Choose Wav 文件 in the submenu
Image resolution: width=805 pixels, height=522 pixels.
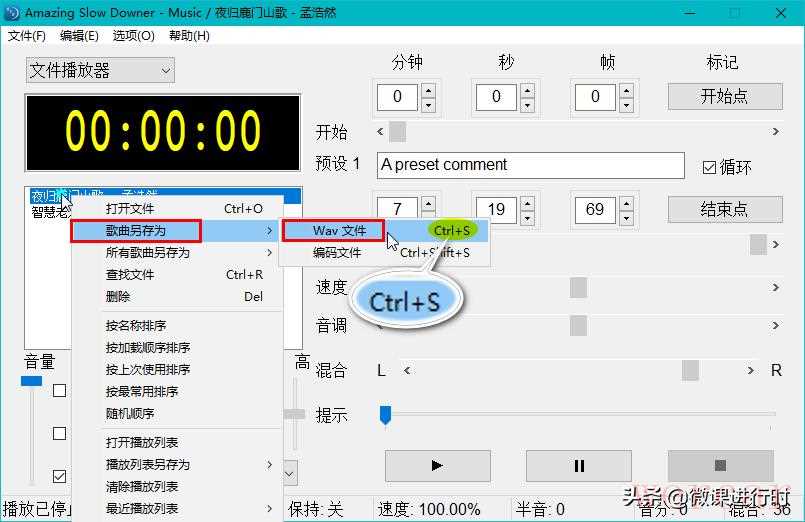(x=340, y=231)
